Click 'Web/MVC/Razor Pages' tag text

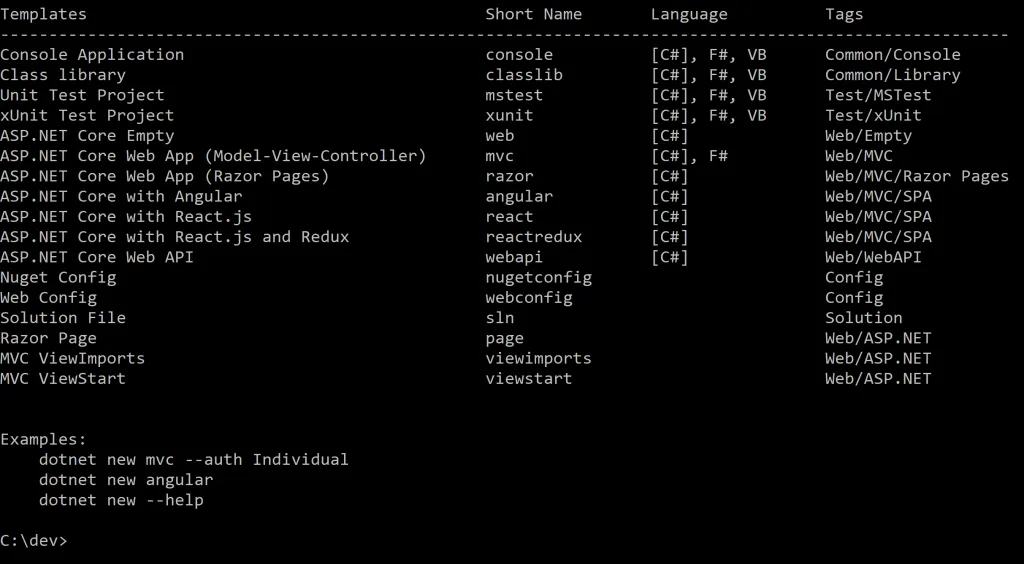click(916, 176)
